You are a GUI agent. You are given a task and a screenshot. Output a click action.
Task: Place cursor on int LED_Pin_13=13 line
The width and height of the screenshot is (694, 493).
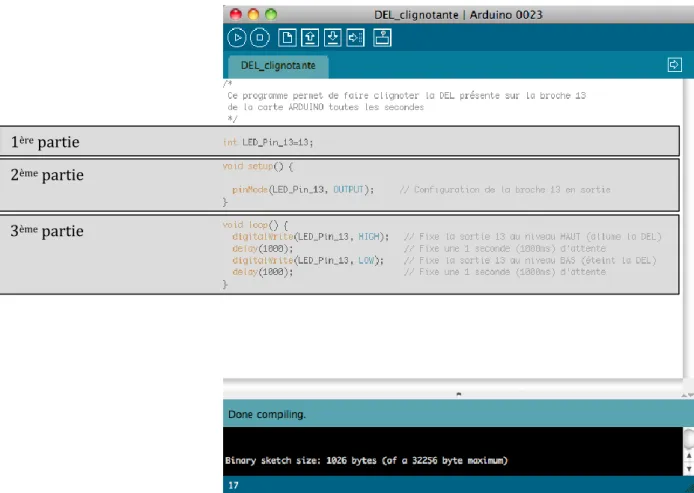(x=268, y=142)
